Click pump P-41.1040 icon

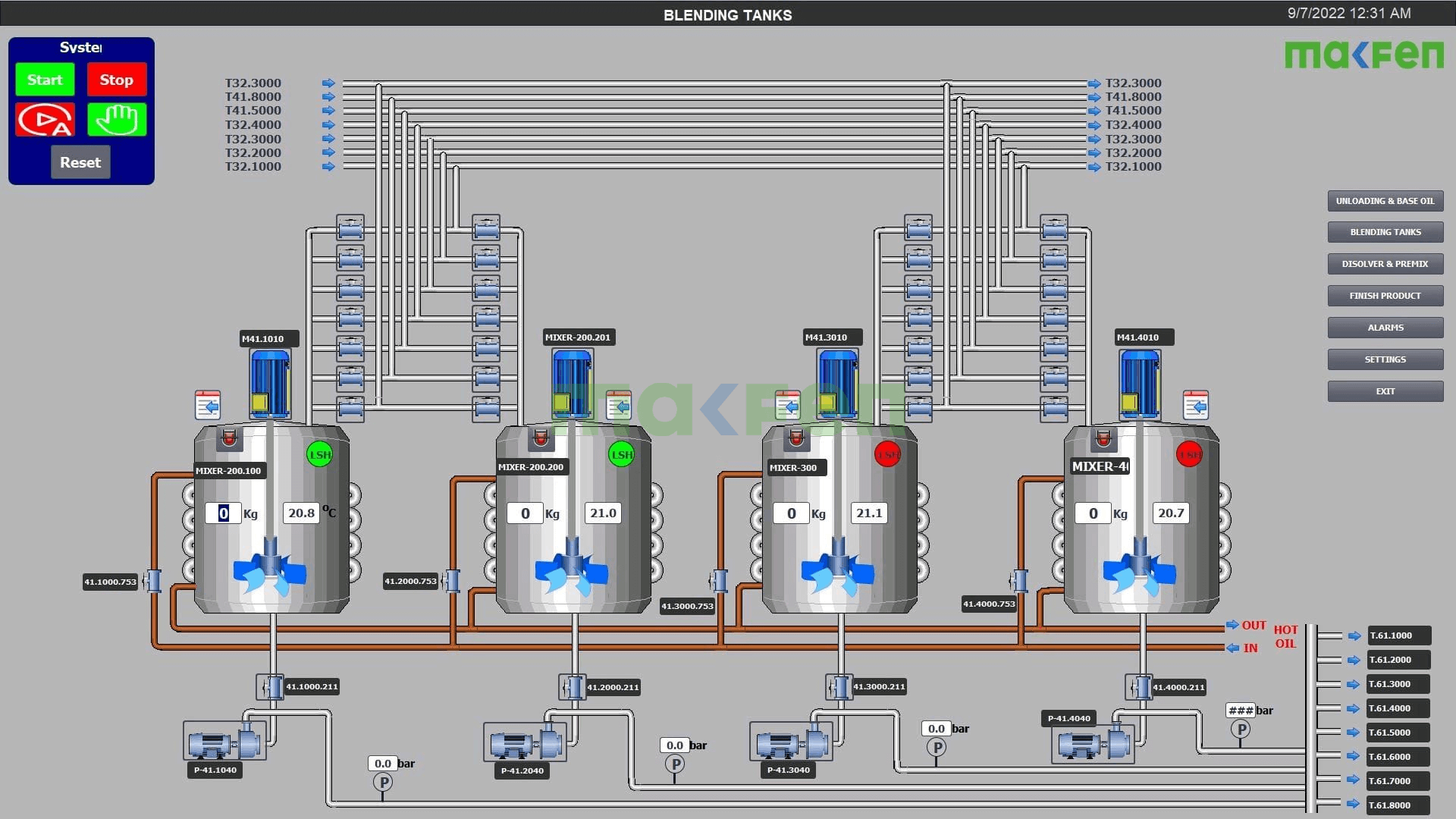pos(225,742)
